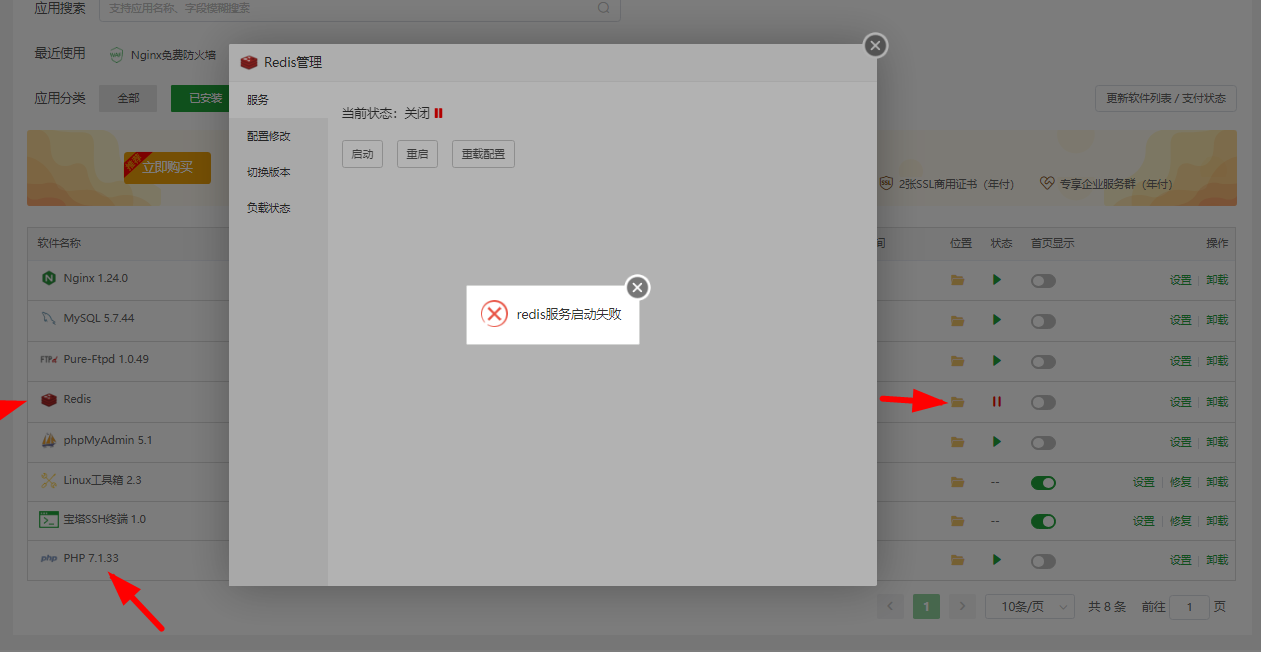Open the 服务 tab in Redis管理

(278, 100)
